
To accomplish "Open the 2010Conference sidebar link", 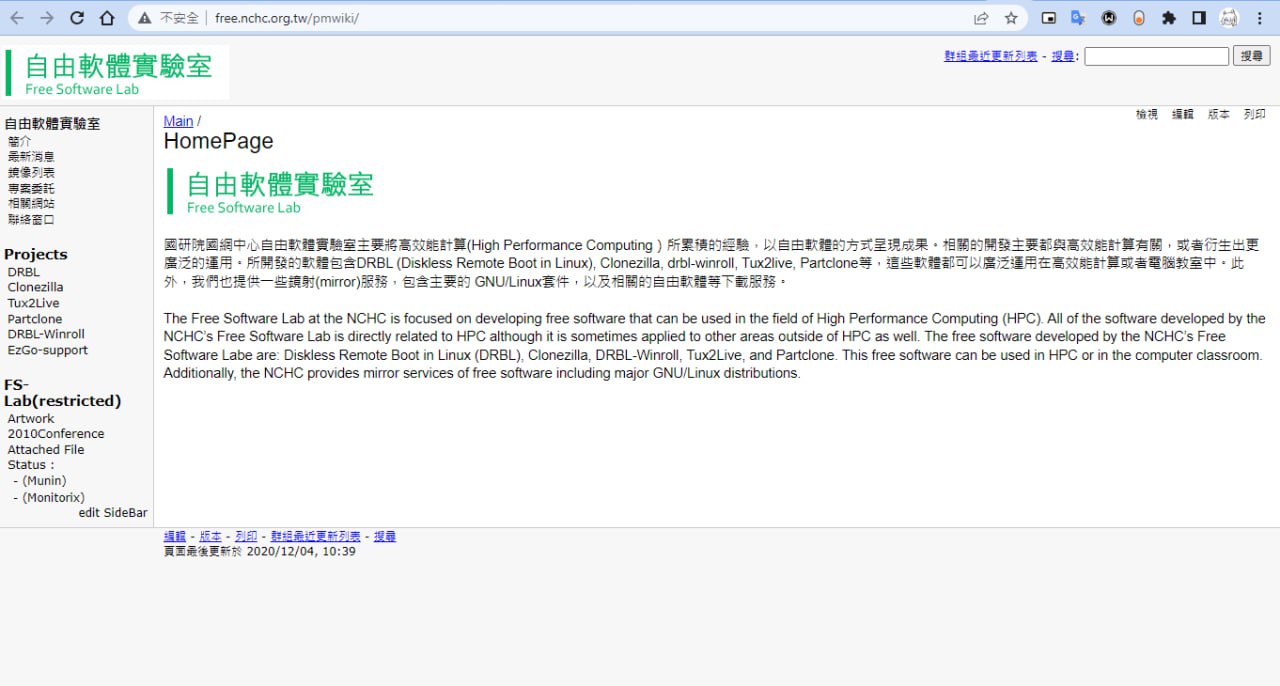I will pyautogui.click(x=56, y=434).
